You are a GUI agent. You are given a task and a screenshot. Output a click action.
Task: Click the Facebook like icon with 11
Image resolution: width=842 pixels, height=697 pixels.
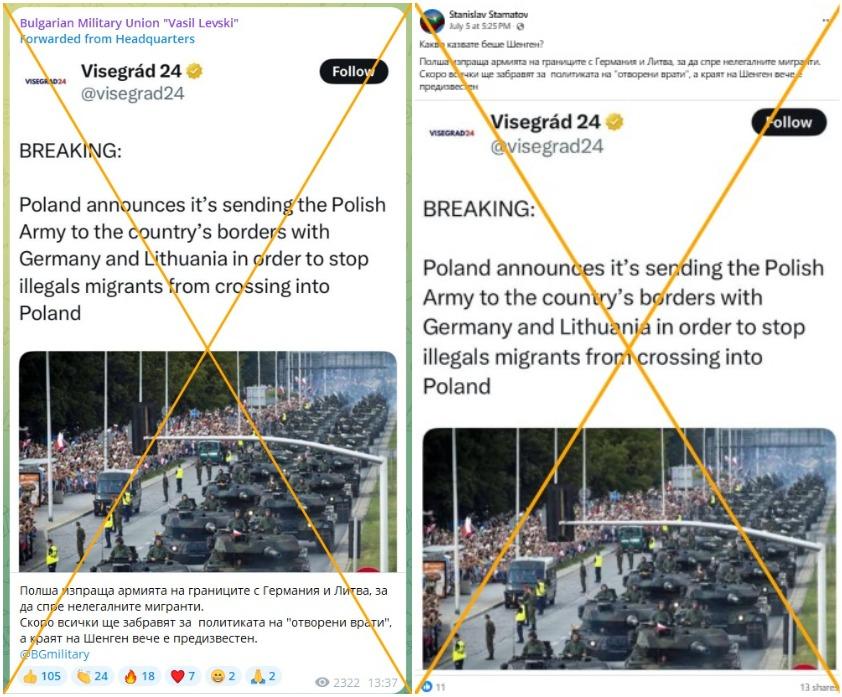(427, 687)
